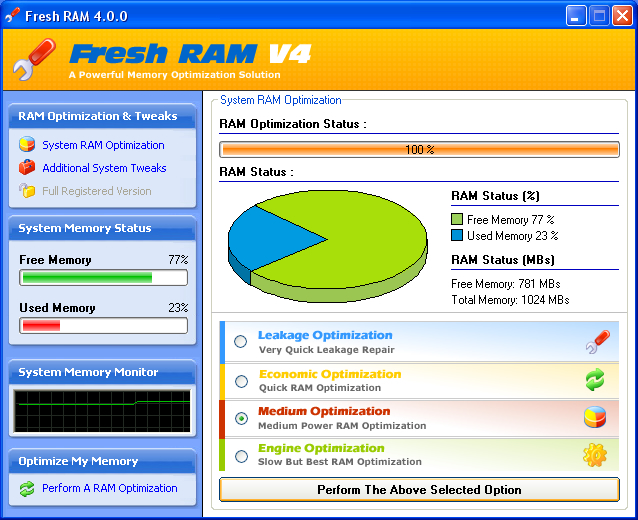Click the pie chart icon in Medium Optimization row

click(x=595, y=417)
